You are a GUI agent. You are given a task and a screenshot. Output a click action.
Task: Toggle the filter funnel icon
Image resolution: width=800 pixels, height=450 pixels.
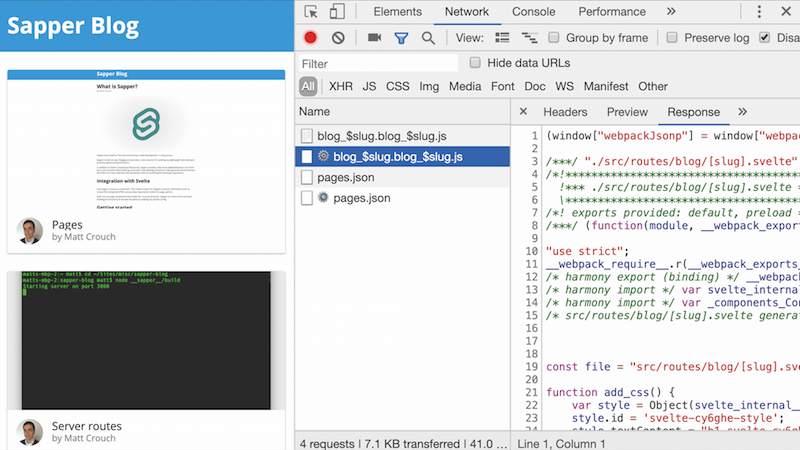coord(401,38)
